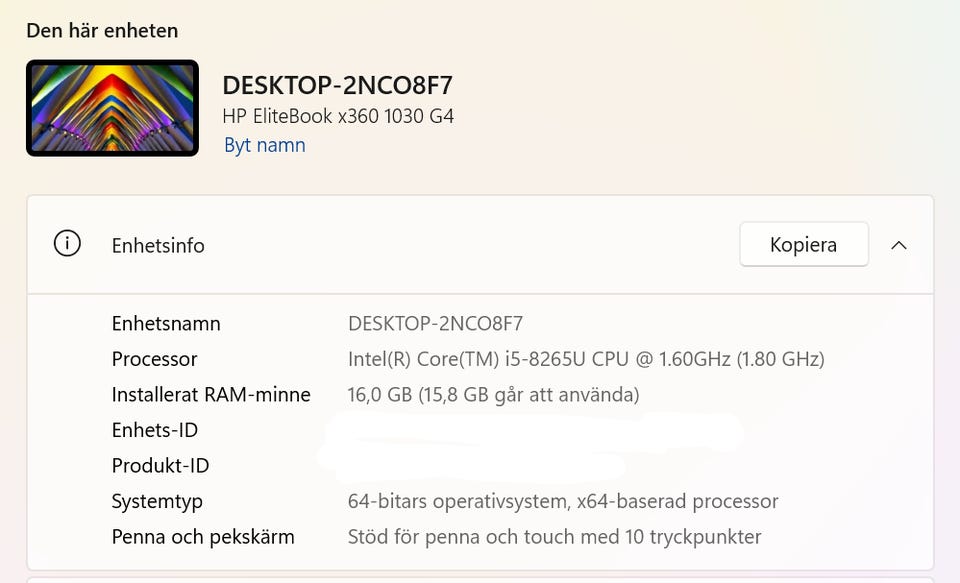Select the HP EliteBook x360 1030 G4 text
960x583 pixels.
coord(337,116)
